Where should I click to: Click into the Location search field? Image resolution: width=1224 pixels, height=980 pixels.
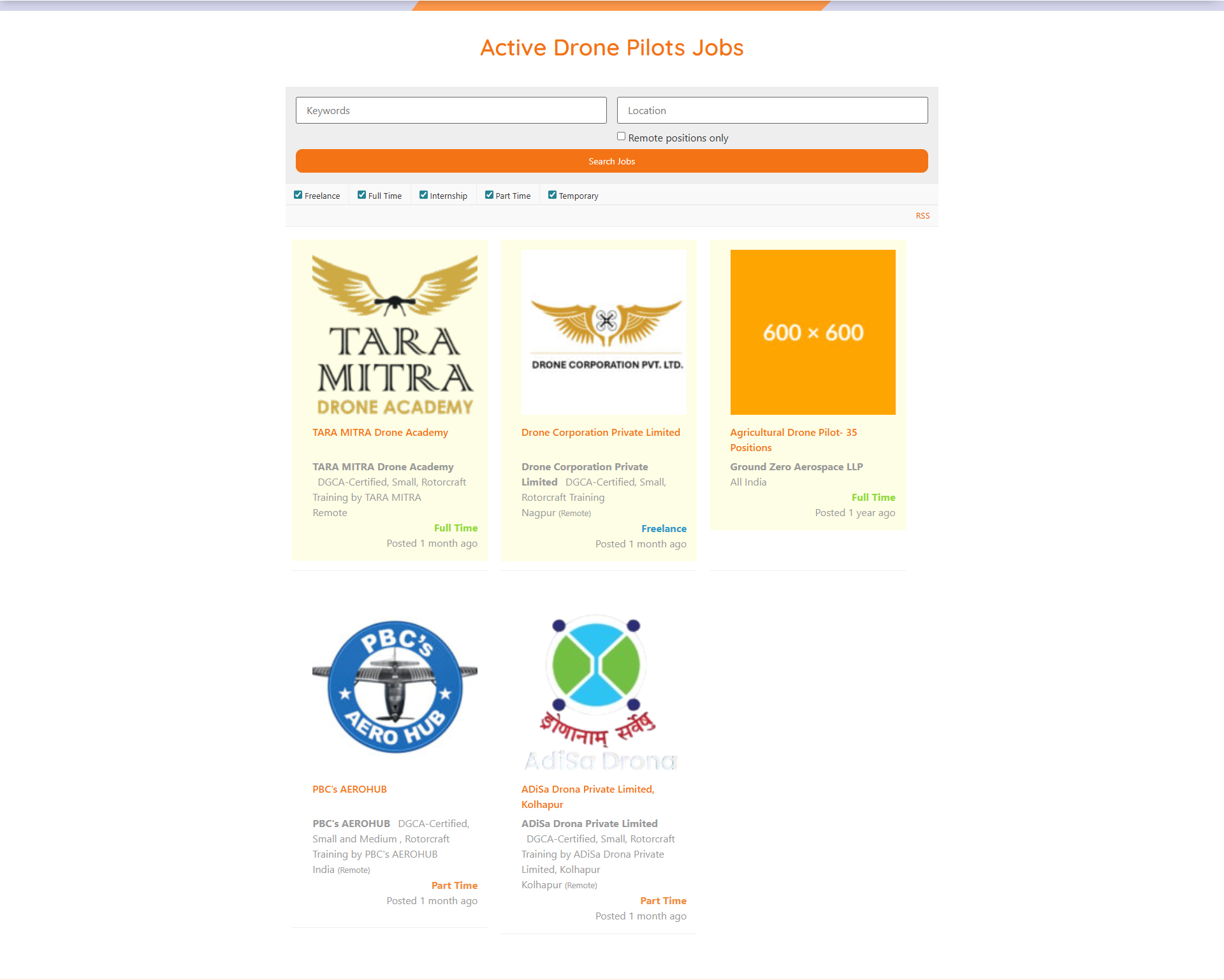coord(772,110)
